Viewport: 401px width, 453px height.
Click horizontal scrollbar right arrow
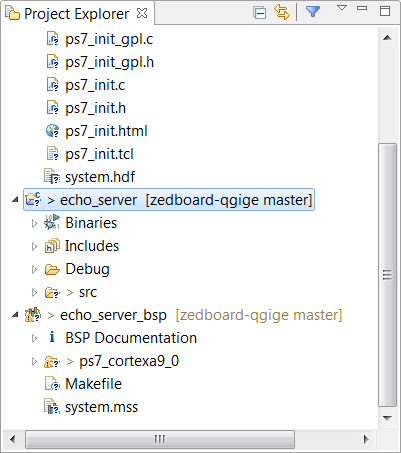pos(366,439)
